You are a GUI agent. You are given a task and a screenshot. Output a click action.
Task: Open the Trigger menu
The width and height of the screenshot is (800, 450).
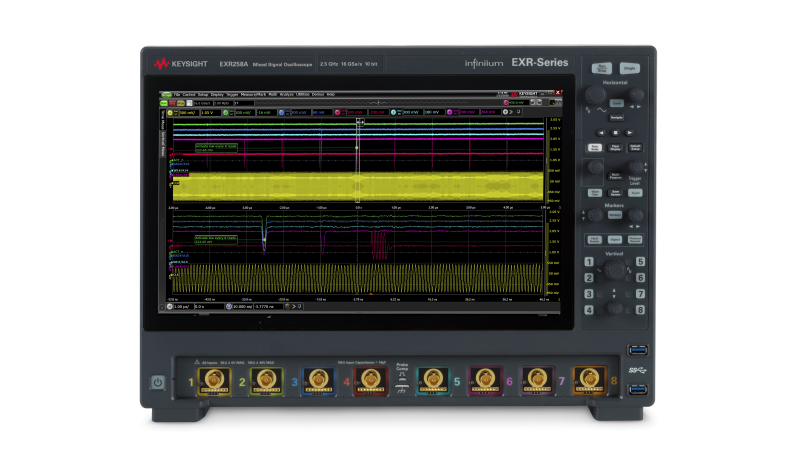[x=232, y=94]
